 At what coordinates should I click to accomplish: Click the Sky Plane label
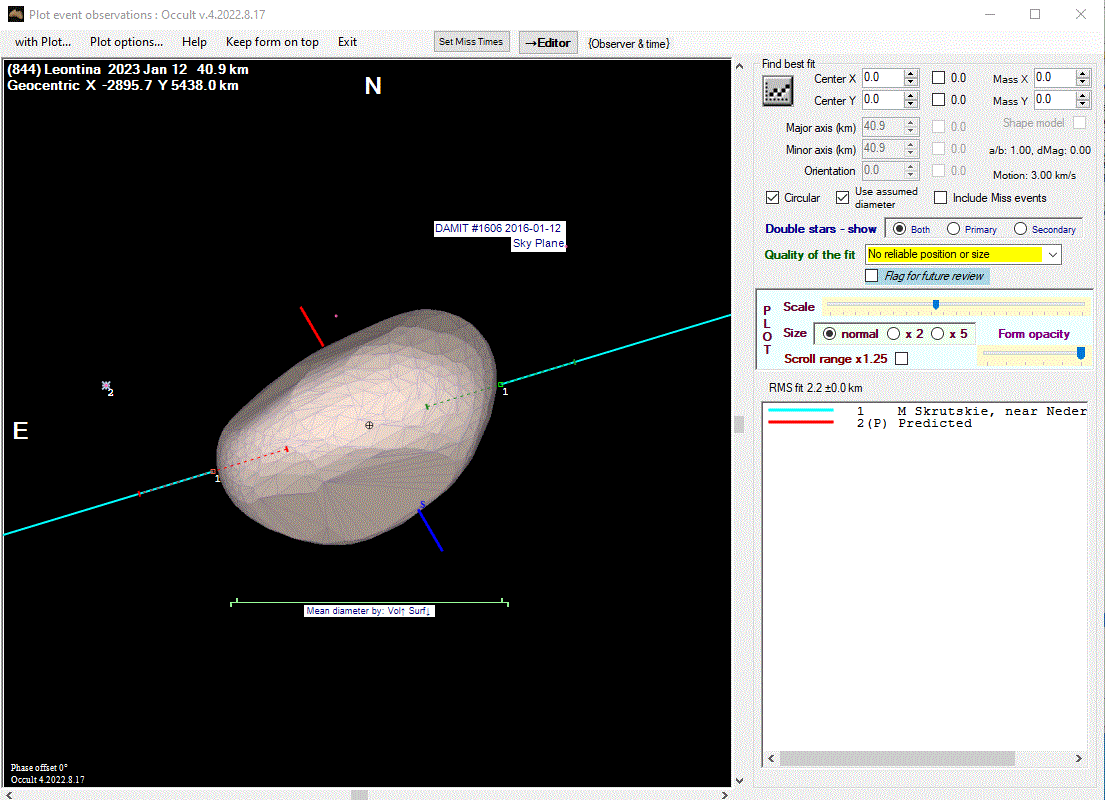539,243
